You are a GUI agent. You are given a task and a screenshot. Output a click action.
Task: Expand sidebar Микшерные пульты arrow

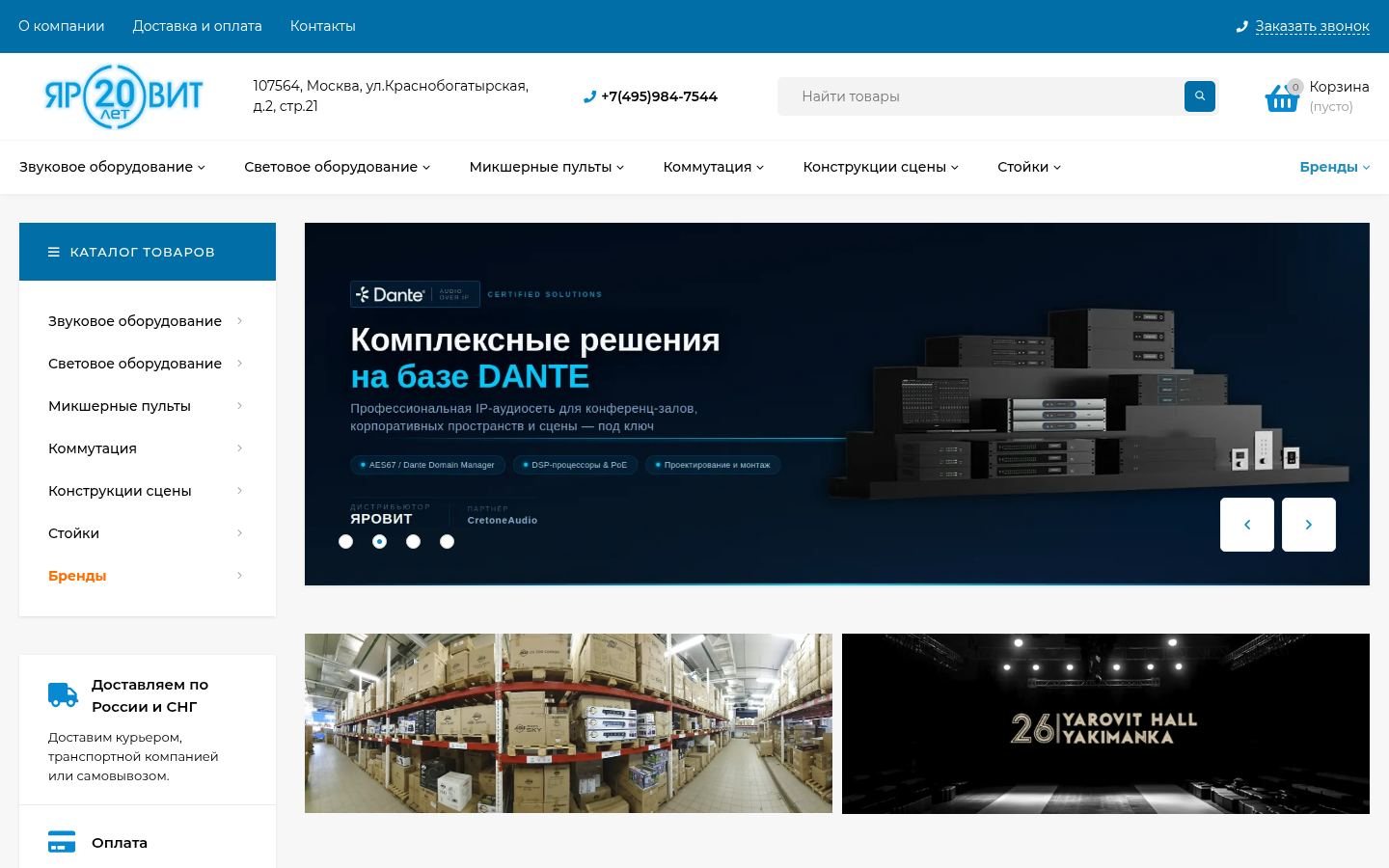coord(240,406)
